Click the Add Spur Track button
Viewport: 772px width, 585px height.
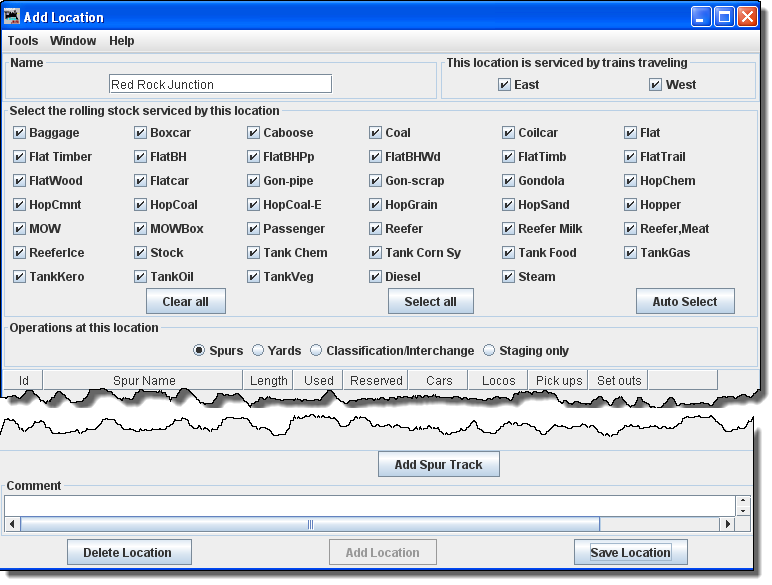tap(438, 464)
